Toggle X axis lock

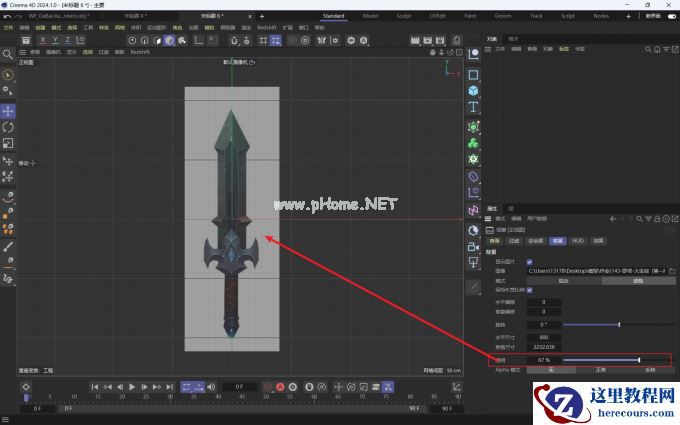[42, 40]
